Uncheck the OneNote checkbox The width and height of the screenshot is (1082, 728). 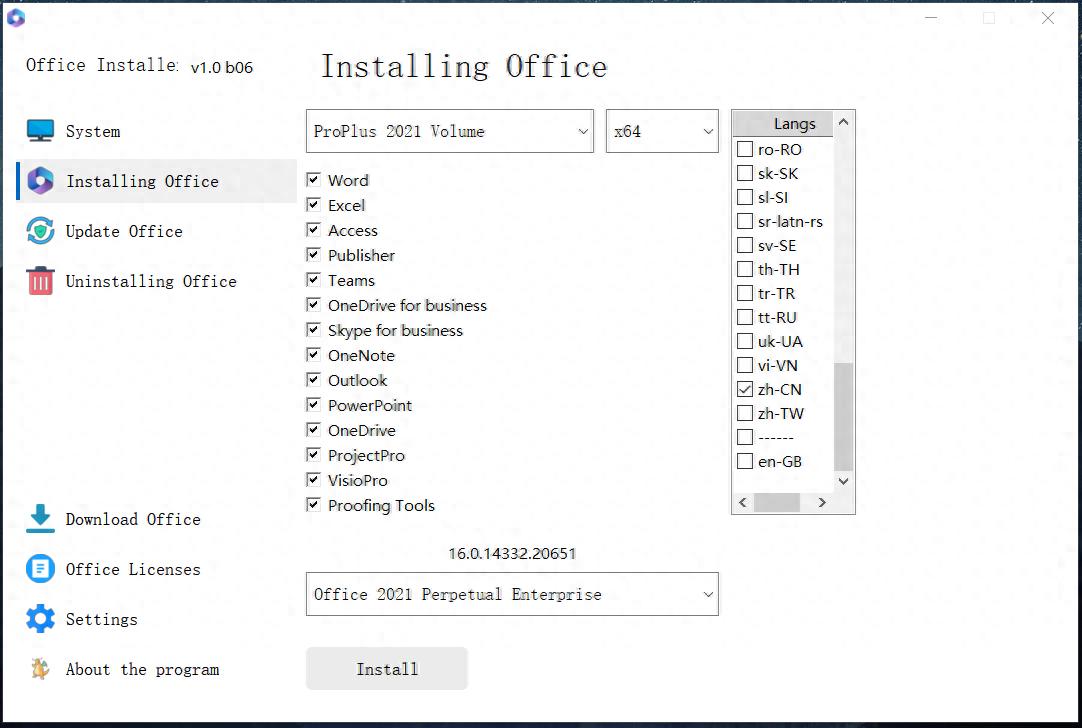313,354
